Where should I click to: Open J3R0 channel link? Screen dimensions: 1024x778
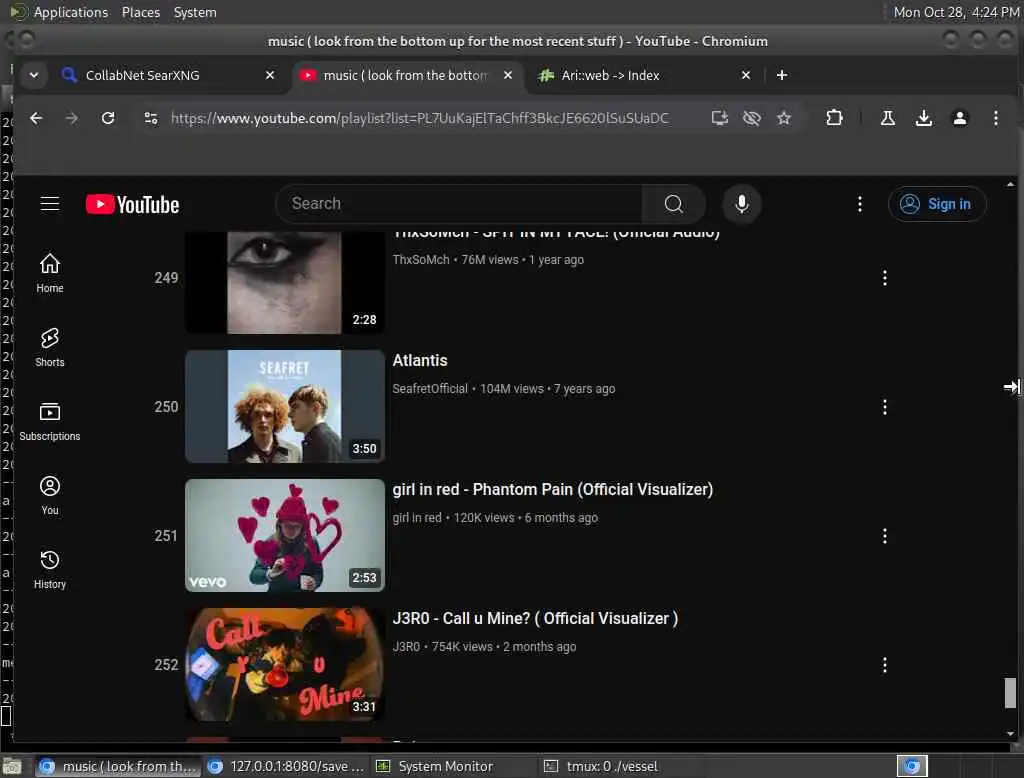[x=406, y=647]
